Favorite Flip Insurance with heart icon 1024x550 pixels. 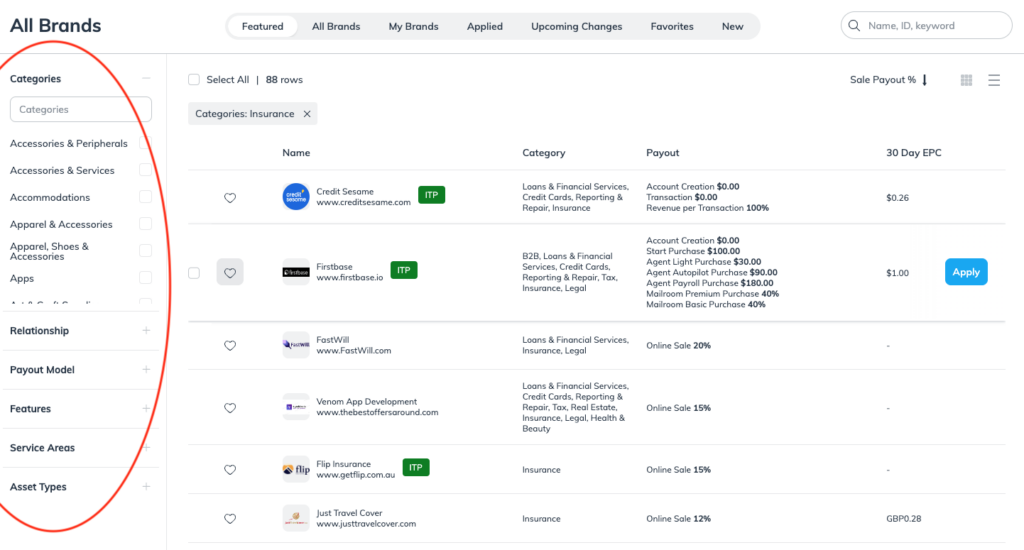click(230, 470)
